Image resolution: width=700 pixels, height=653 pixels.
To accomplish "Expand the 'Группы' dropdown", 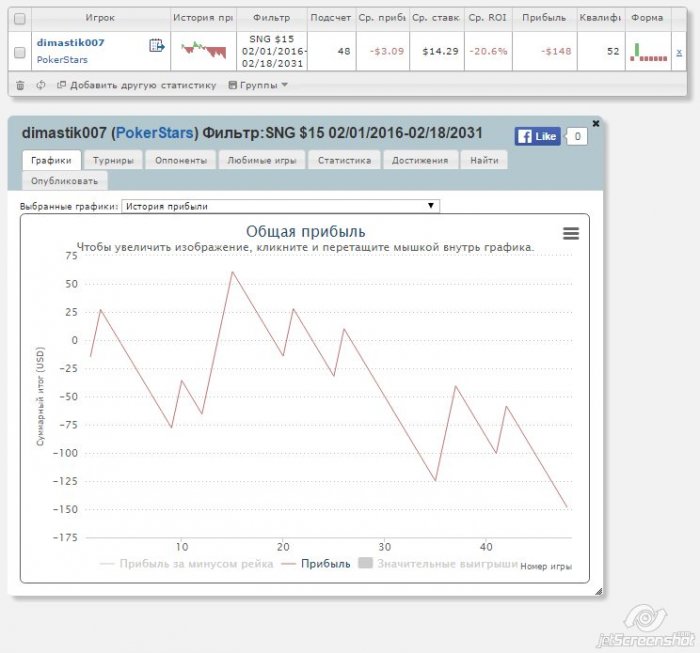I will coord(258,85).
